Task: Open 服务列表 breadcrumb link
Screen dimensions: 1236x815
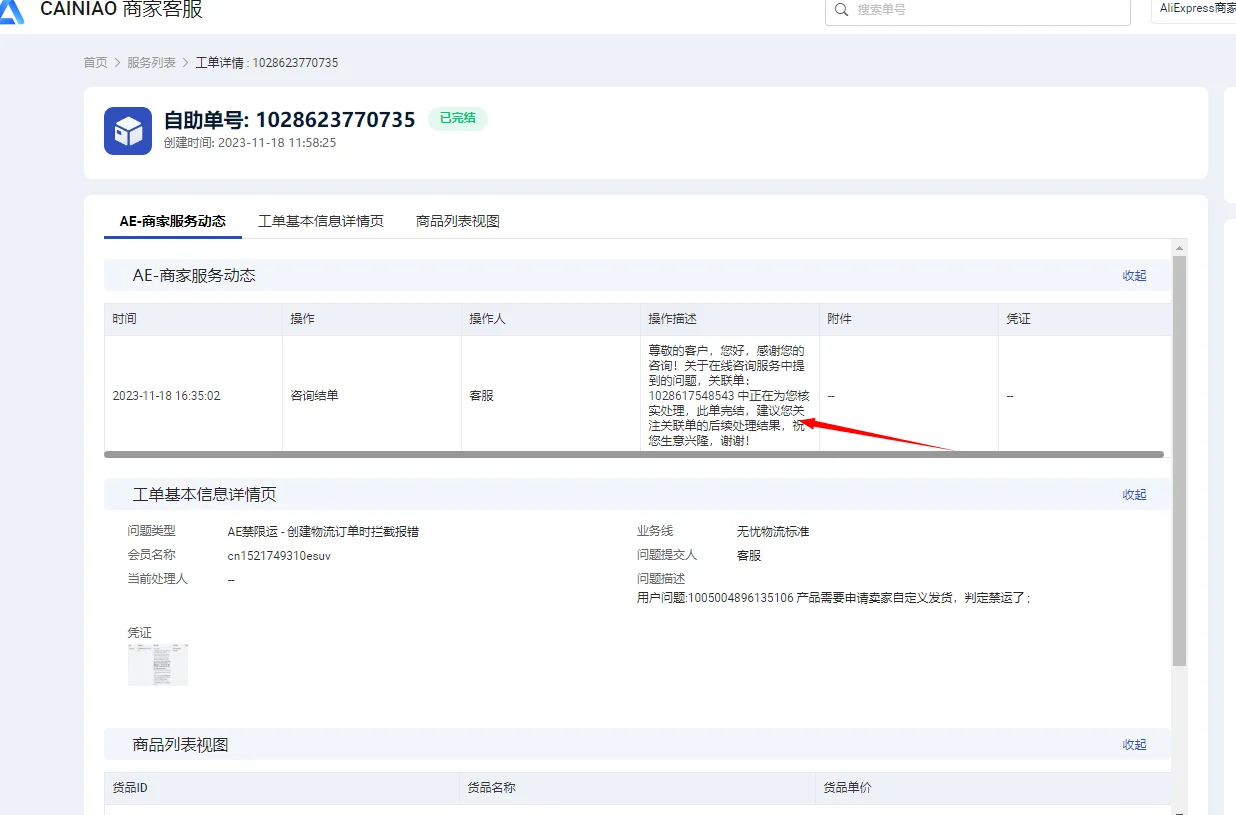Action: tap(151, 63)
